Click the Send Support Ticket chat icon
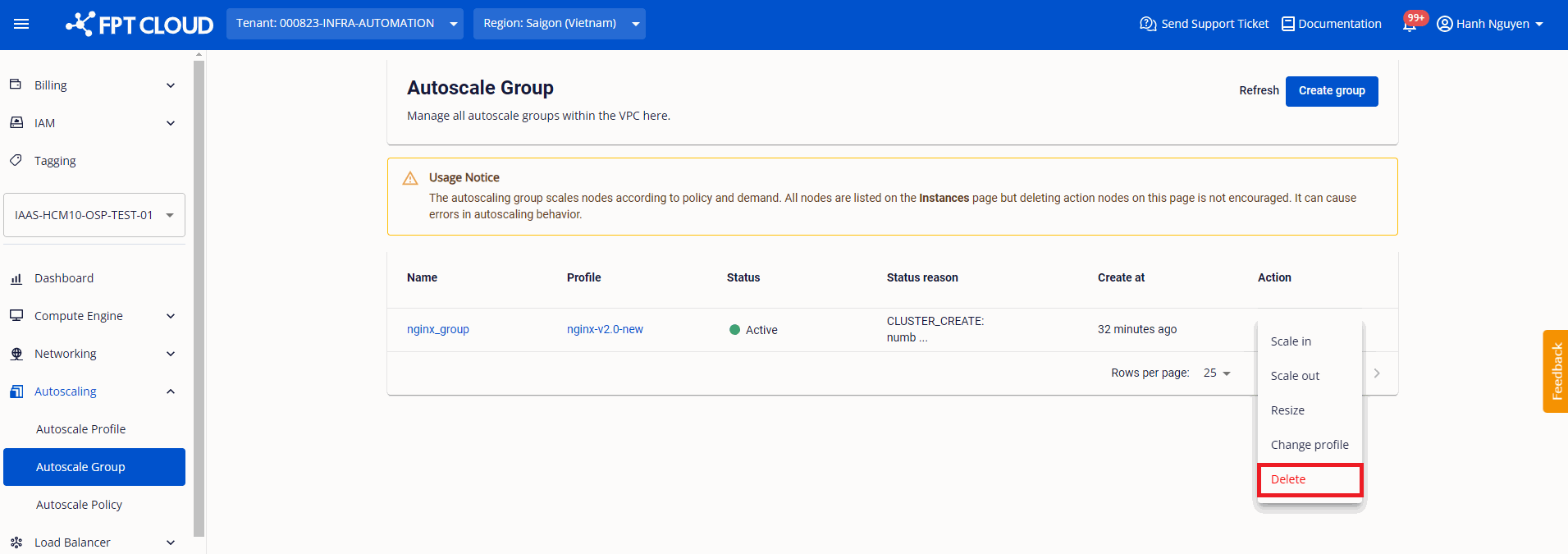This screenshot has height=554, width=1568. pyautogui.click(x=1148, y=24)
